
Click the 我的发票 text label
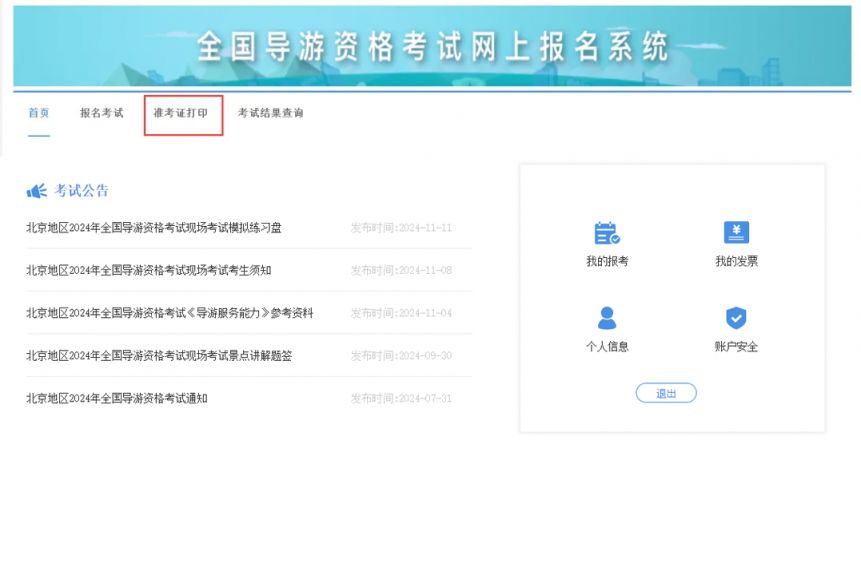click(736, 261)
